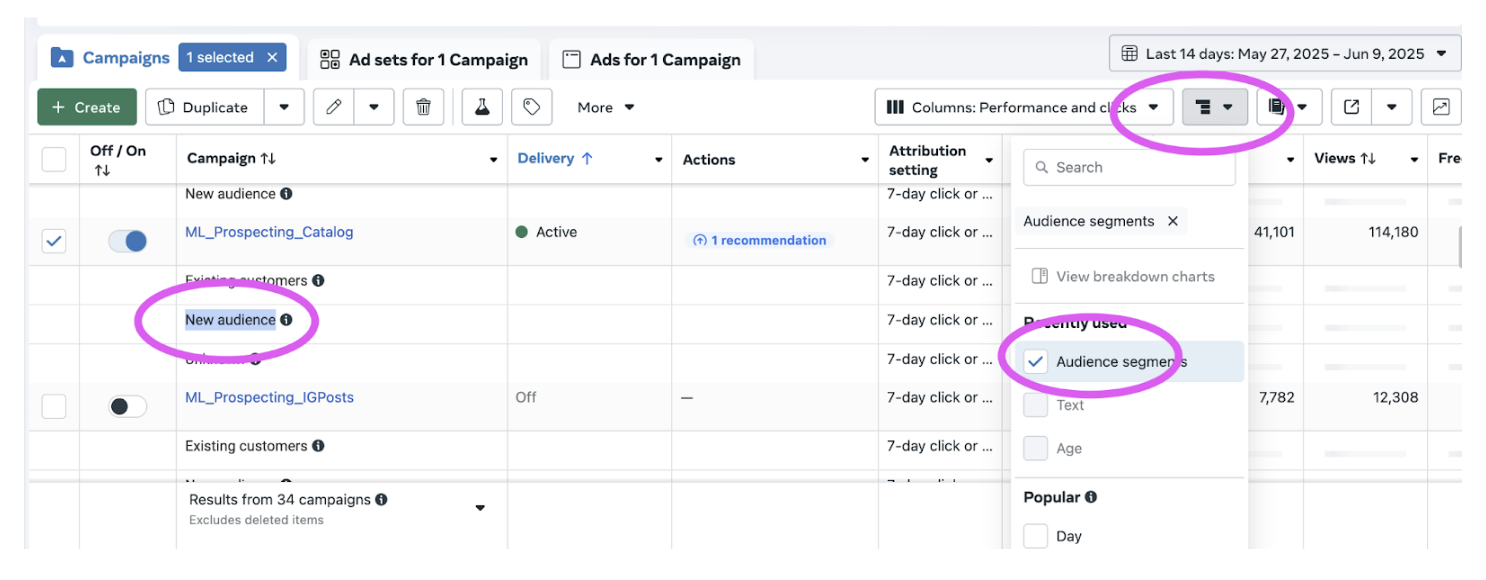Uncheck the ML_Prospecting_Catalog row checkbox
Image resolution: width=1486 pixels, height=580 pixels.
[x=54, y=241]
